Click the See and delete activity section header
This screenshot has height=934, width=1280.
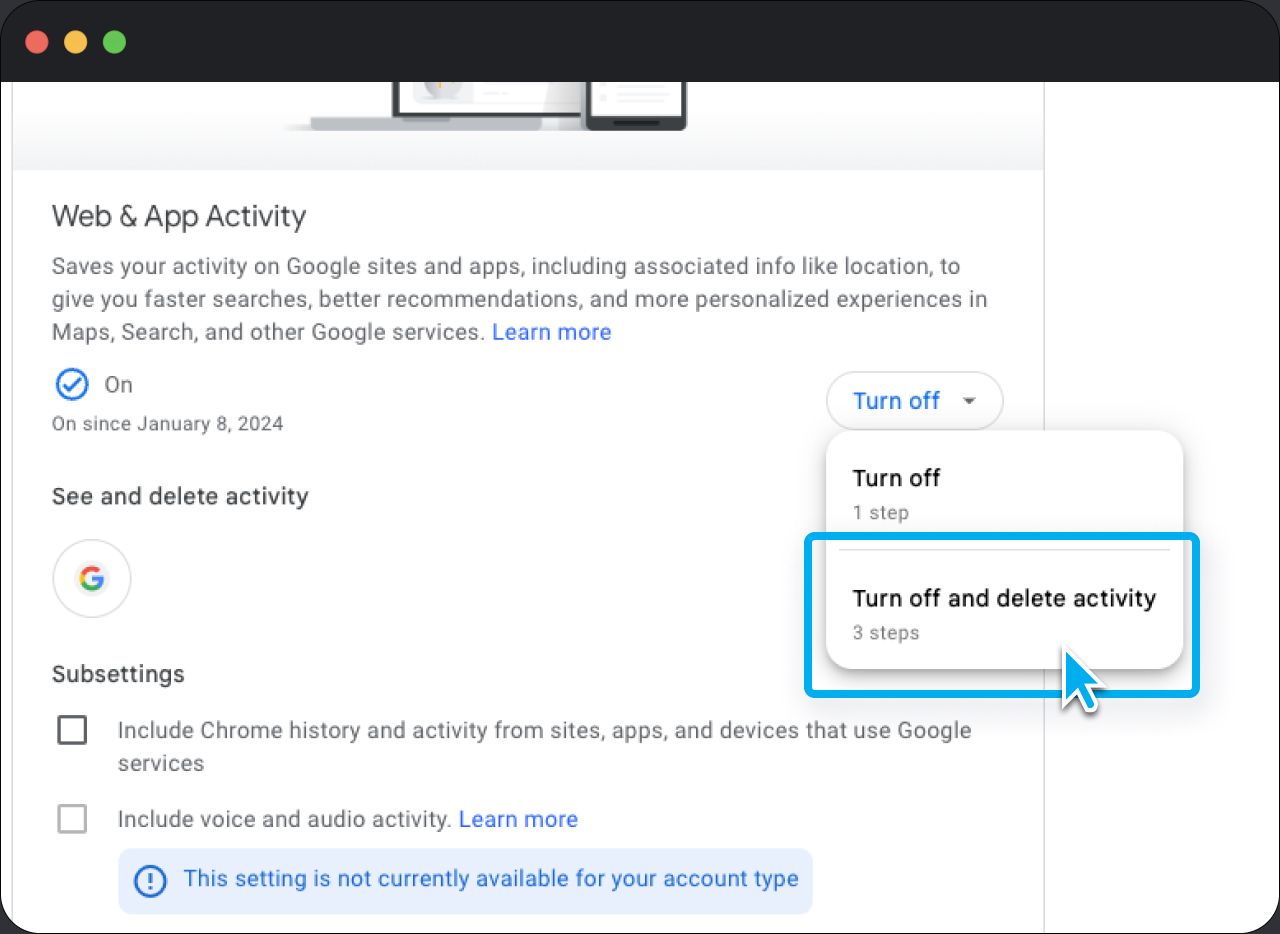pyautogui.click(x=180, y=496)
